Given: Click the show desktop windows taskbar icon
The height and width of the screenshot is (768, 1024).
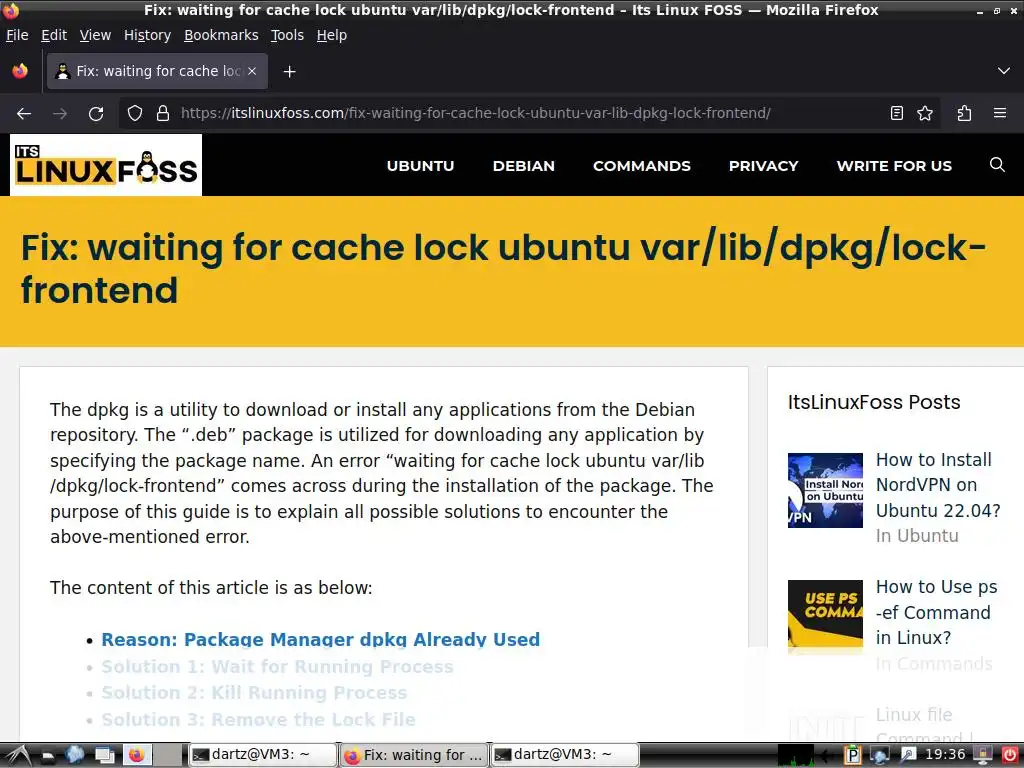Looking at the screenshot, I should 104,756.
